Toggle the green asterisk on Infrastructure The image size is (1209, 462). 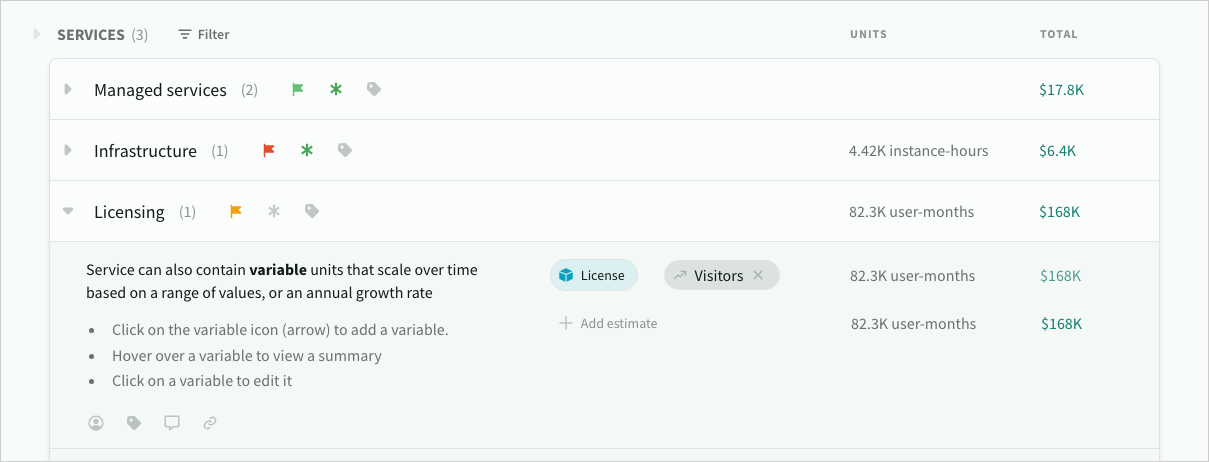coord(307,150)
